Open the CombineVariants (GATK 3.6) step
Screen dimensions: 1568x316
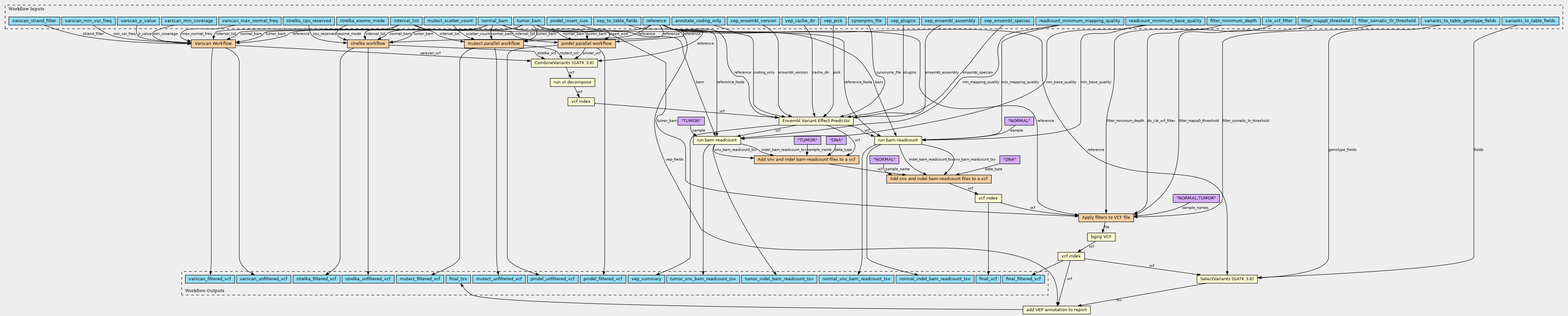(564, 63)
